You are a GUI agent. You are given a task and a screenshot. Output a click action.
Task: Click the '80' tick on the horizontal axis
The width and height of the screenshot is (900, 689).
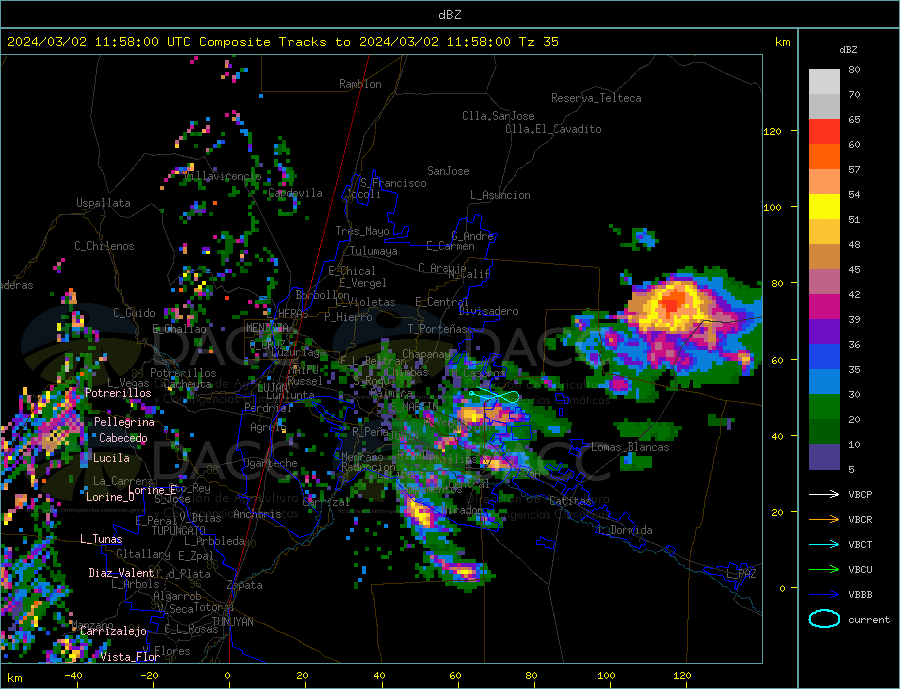pos(531,676)
